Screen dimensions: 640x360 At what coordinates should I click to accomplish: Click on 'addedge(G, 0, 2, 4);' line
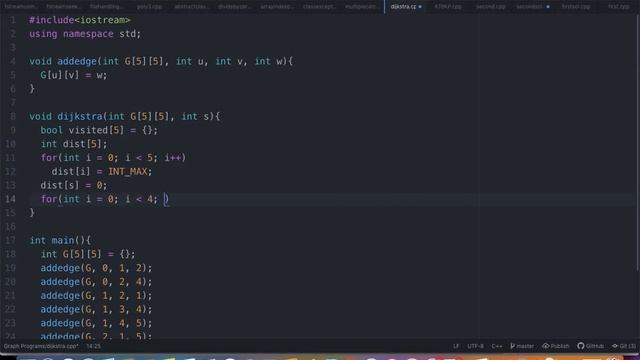pyautogui.click(x=96, y=282)
